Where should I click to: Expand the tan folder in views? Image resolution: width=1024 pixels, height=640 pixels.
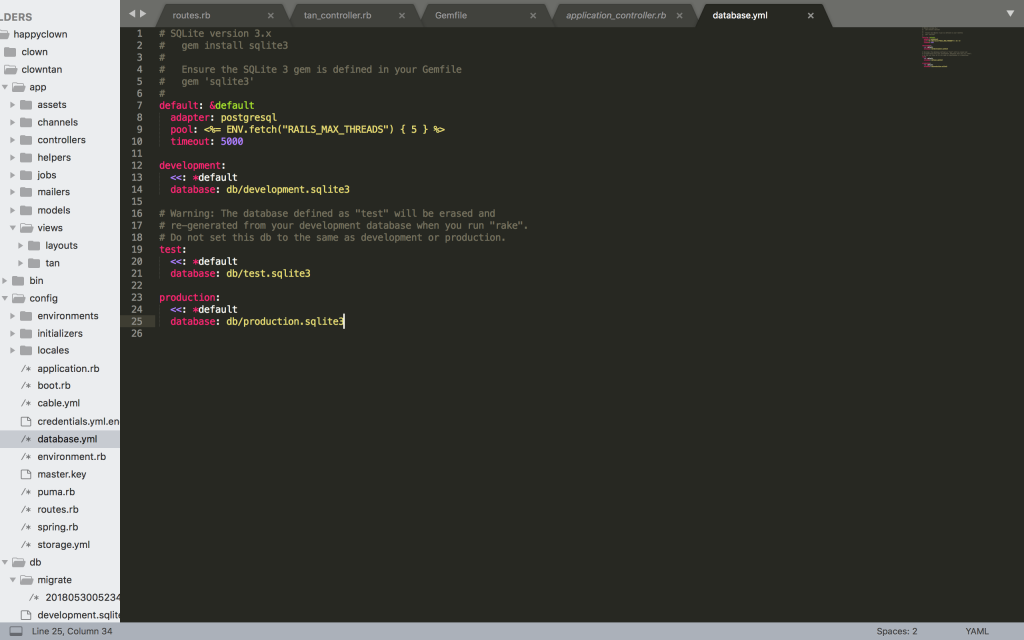click(20, 263)
